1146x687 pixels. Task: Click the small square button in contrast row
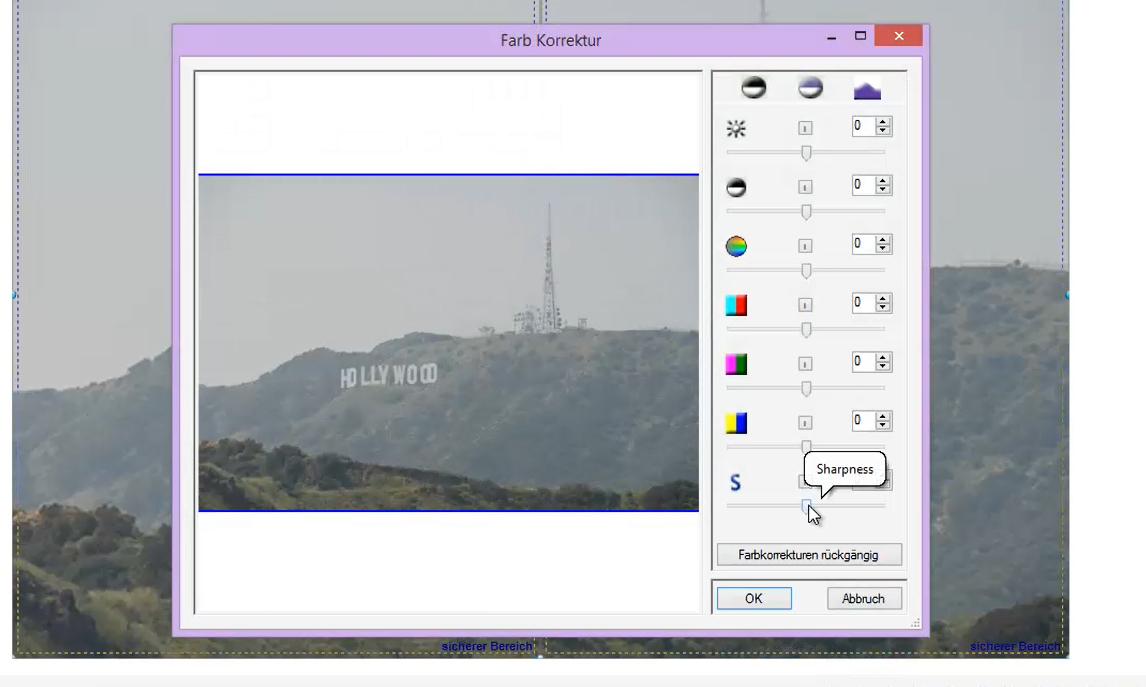[x=805, y=187]
